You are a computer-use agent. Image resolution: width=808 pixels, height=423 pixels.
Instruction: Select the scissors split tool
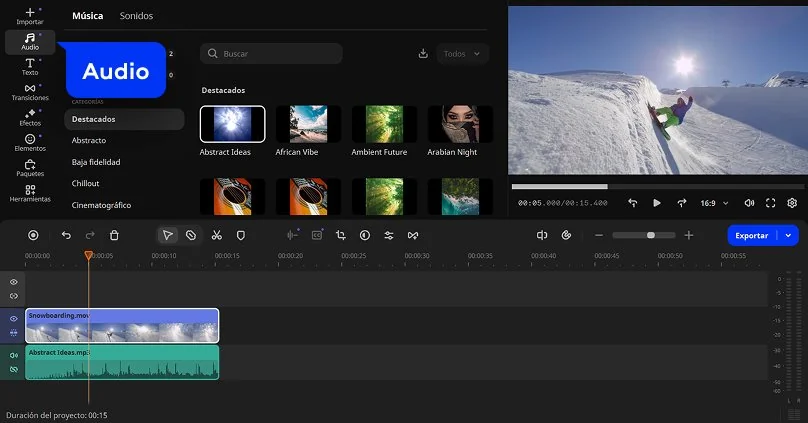click(216, 235)
